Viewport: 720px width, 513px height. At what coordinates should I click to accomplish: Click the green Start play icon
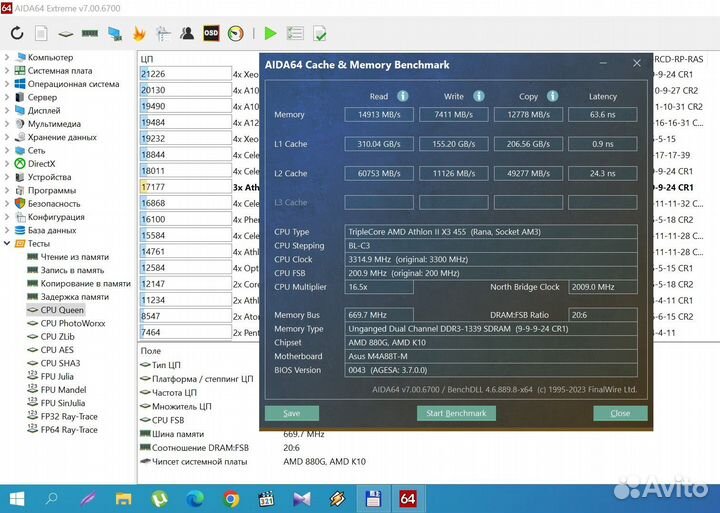pos(270,33)
